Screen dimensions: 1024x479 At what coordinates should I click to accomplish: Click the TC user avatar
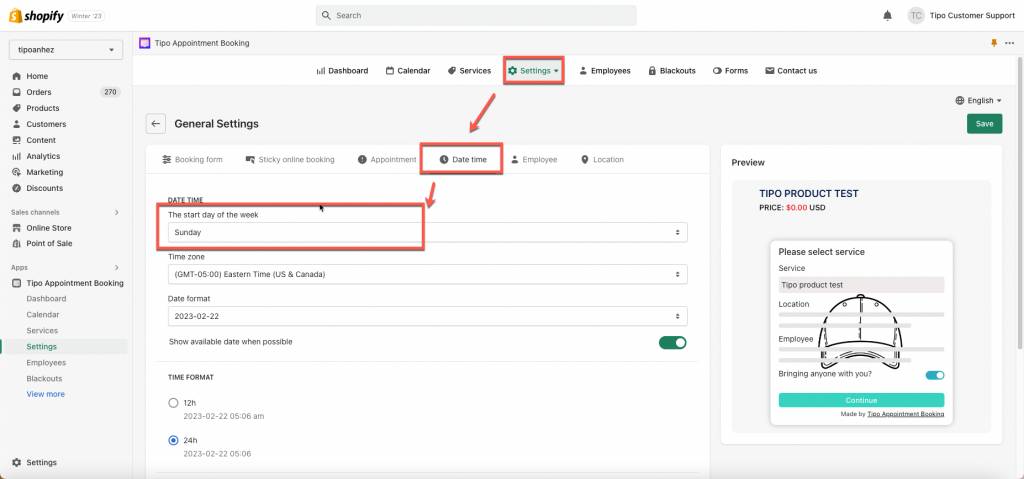[916, 16]
